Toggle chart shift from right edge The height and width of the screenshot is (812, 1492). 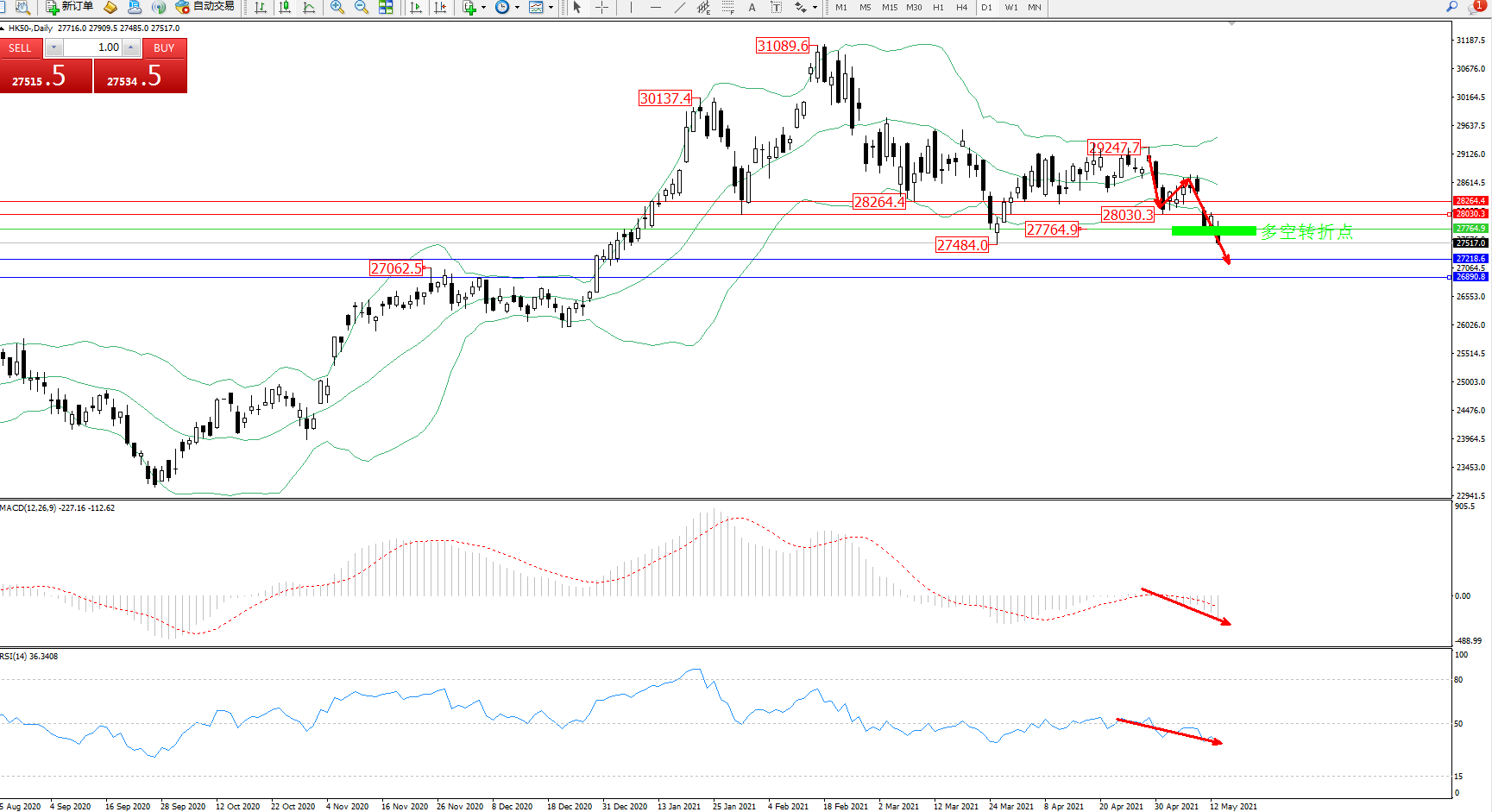(x=440, y=7)
